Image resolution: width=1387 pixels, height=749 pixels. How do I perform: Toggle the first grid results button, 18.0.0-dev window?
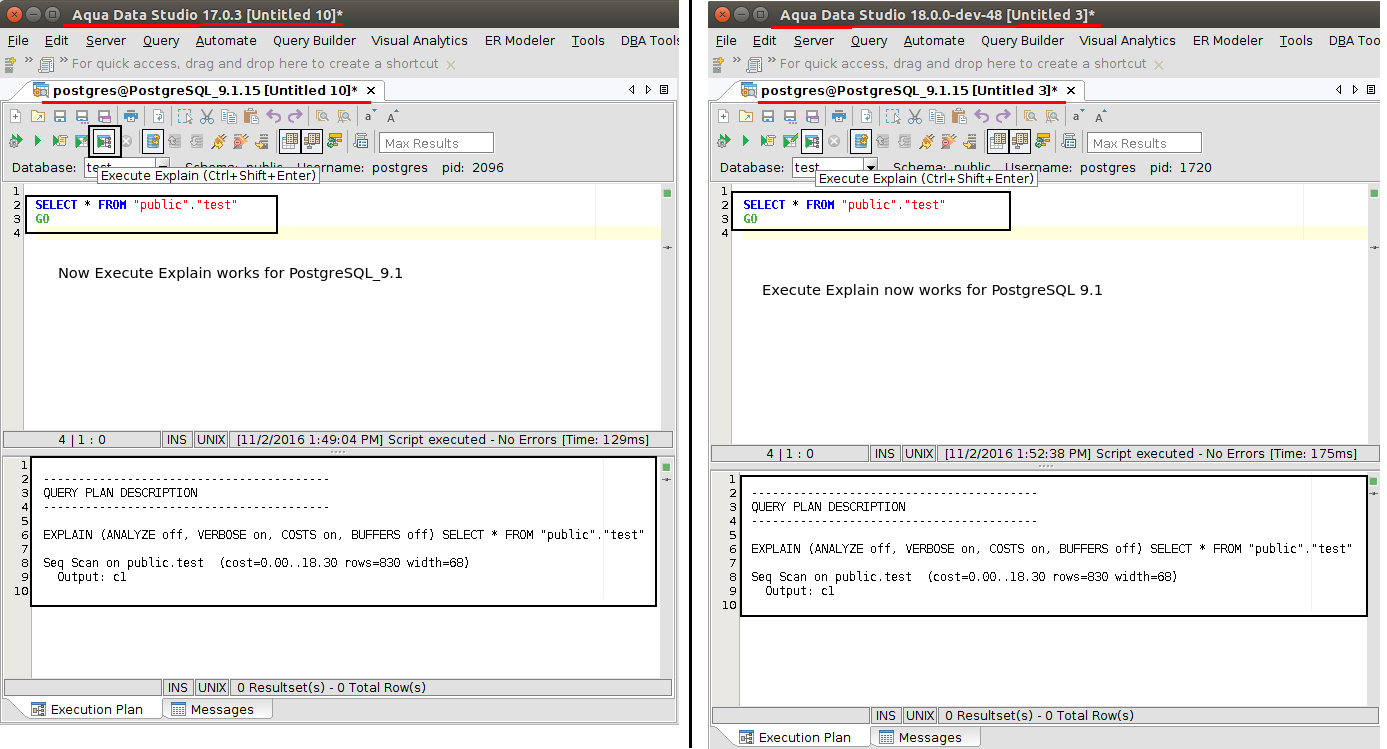998,142
